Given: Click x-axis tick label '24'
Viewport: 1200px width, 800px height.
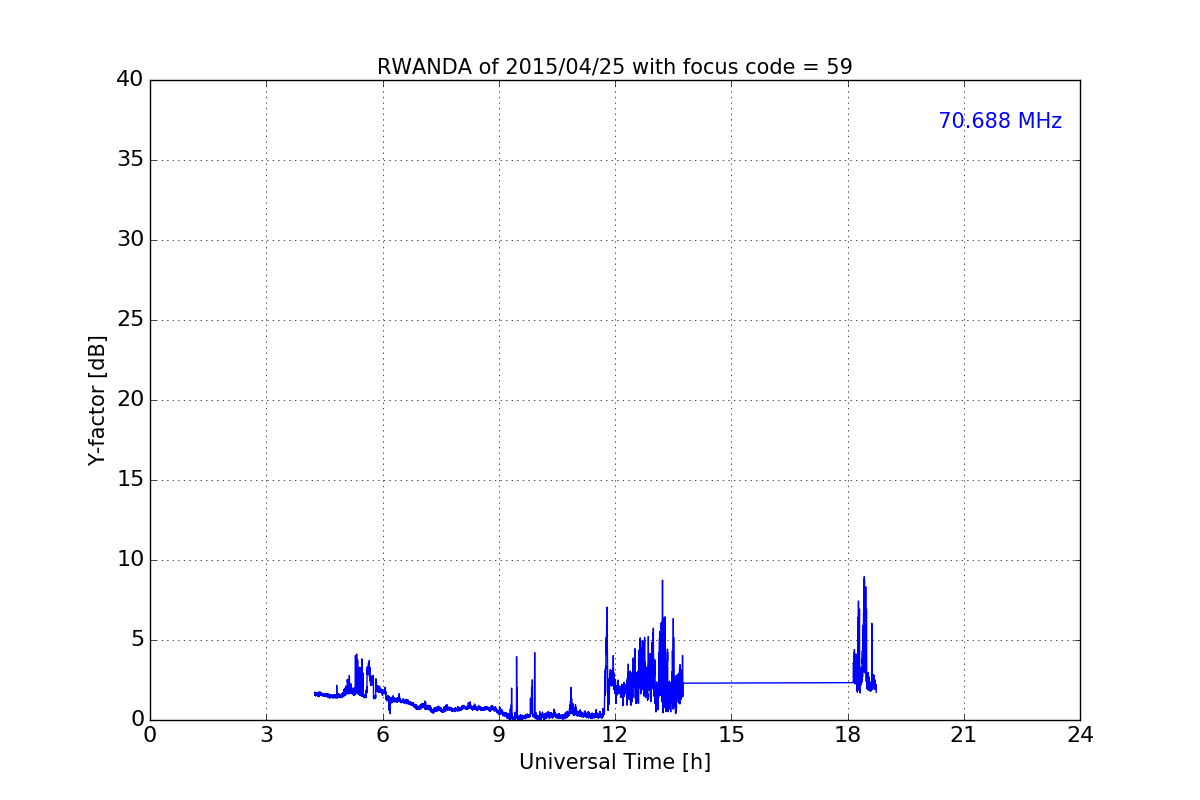Looking at the screenshot, I should (1080, 734).
